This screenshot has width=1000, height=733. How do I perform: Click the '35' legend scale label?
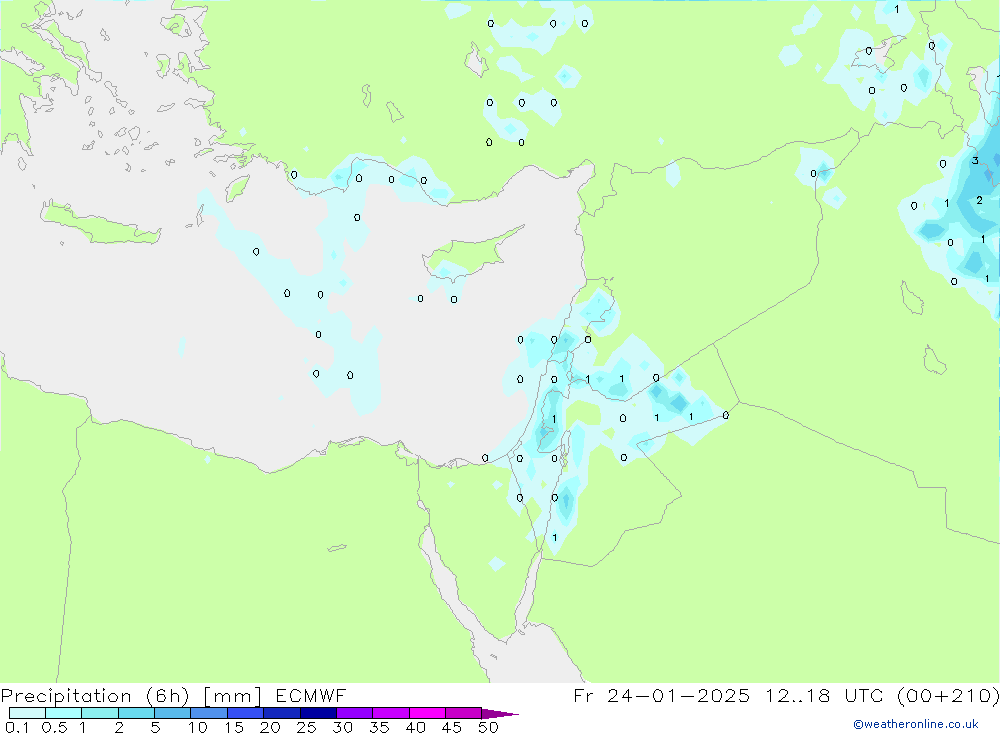coord(379,727)
